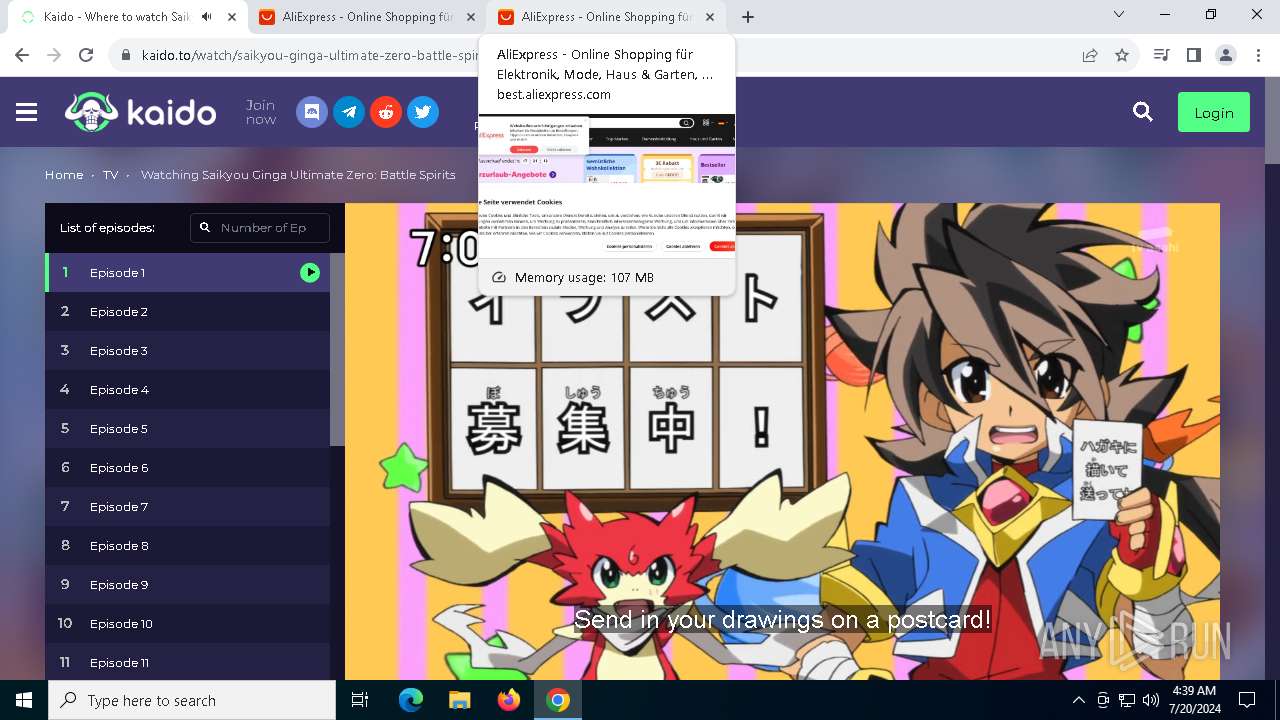Image resolution: width=1280 pixels, height=720 pixels.
Task: Open the notification center icon
Action: (1247, 700)
